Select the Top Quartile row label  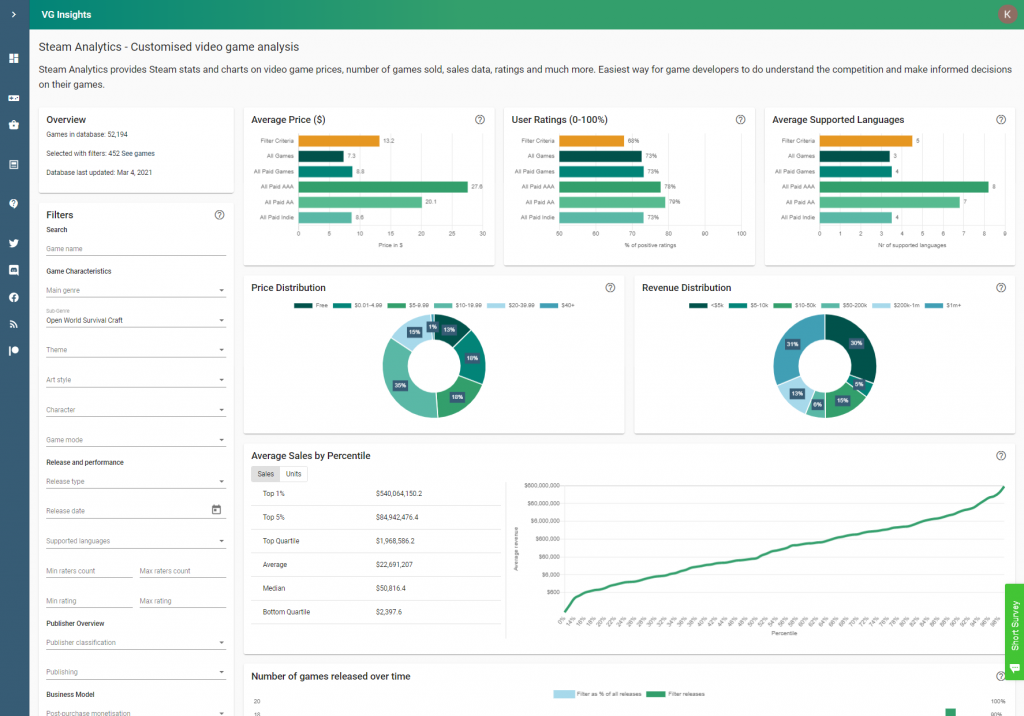click(x=281, y=541)
